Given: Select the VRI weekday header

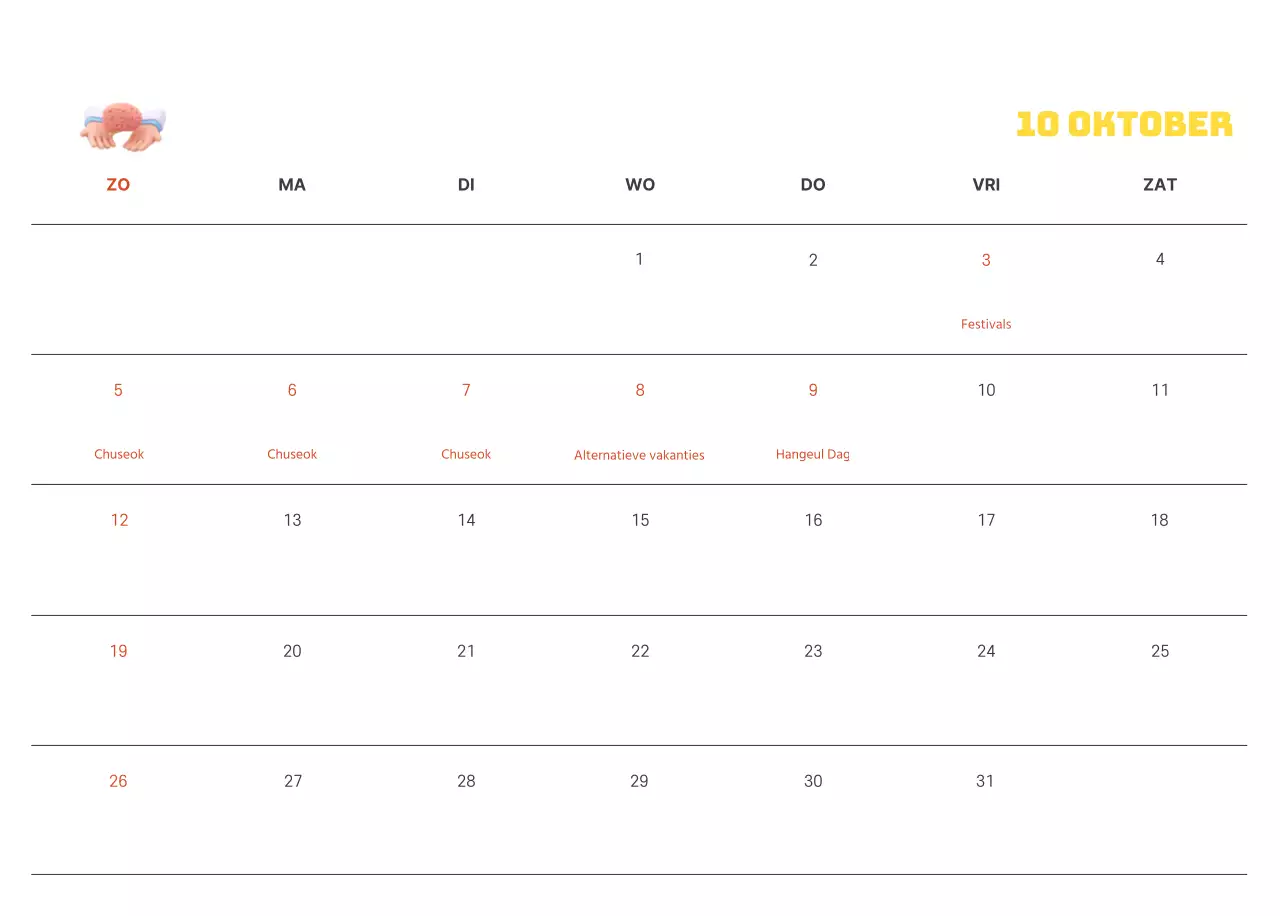Looking at the screenshot, I should click(986, 184).
